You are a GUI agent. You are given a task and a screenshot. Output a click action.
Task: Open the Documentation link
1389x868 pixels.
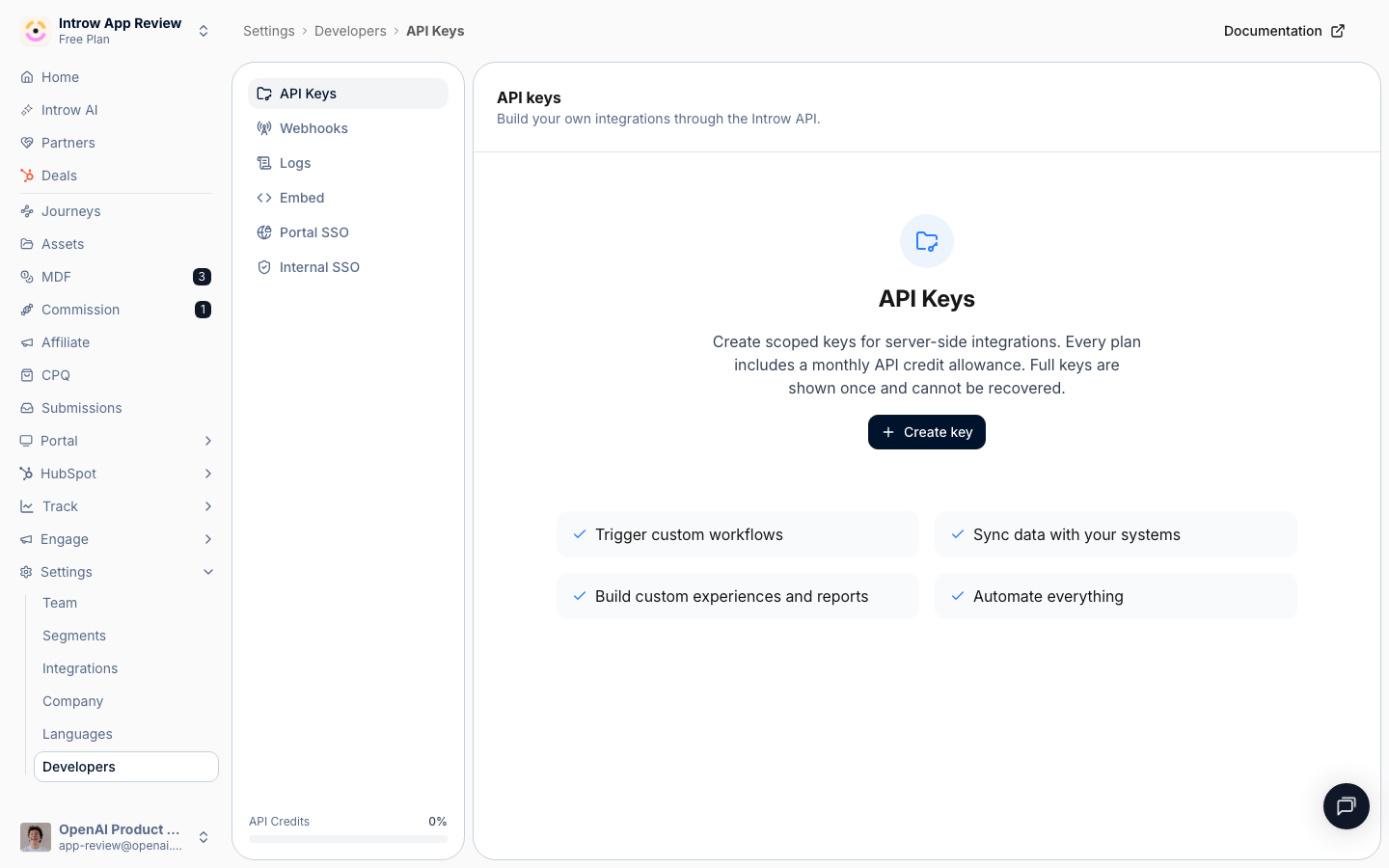click(1284, 31)
